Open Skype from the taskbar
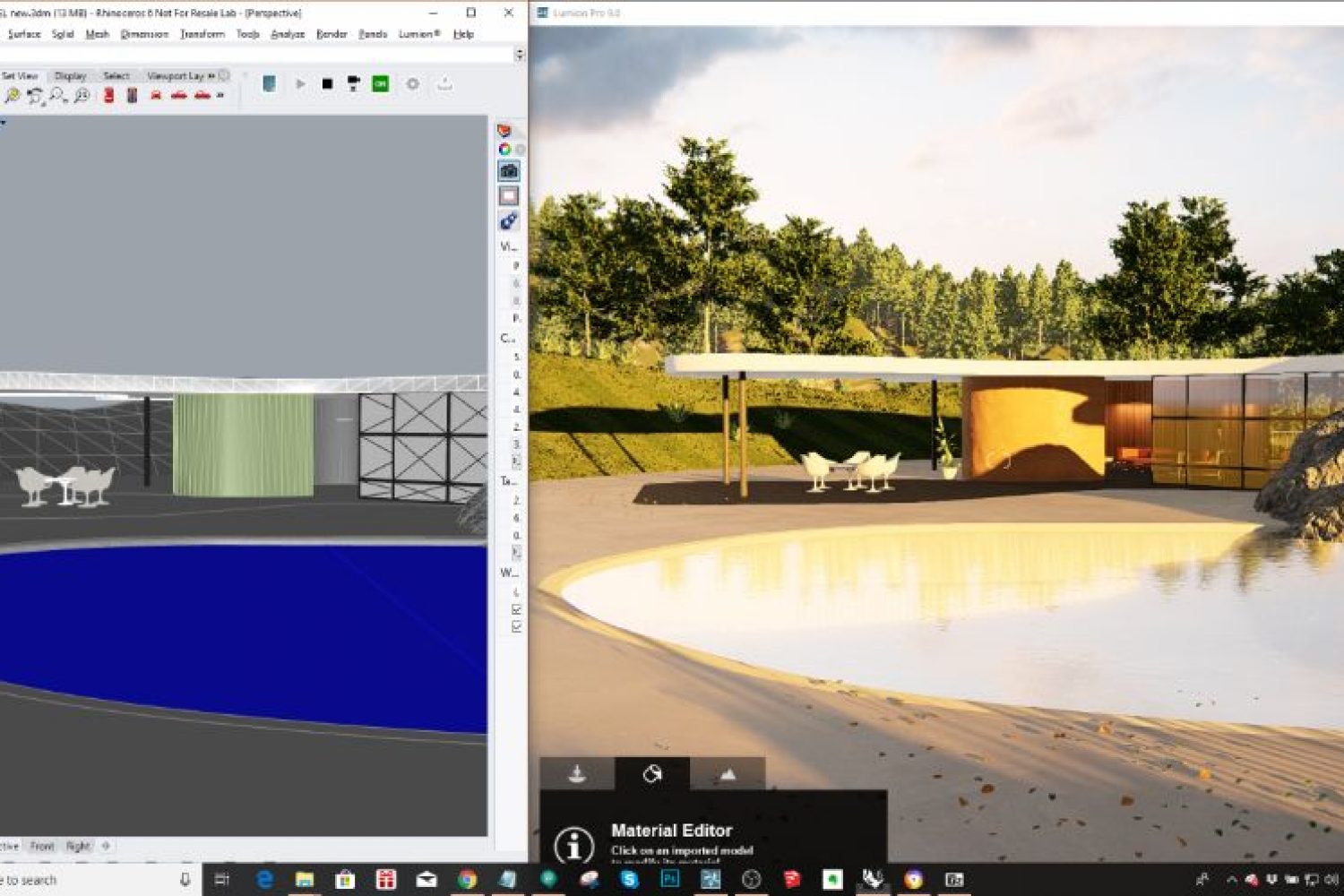 (x=629, y=879)
